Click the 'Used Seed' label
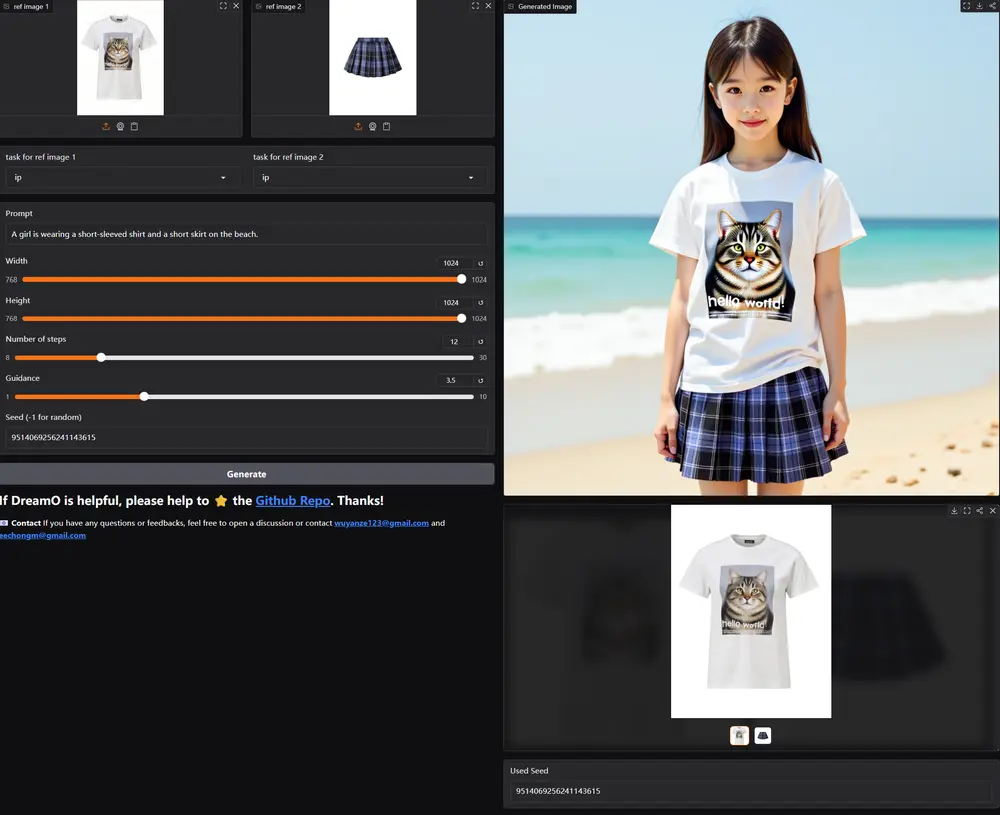 (x=529, y=771)
